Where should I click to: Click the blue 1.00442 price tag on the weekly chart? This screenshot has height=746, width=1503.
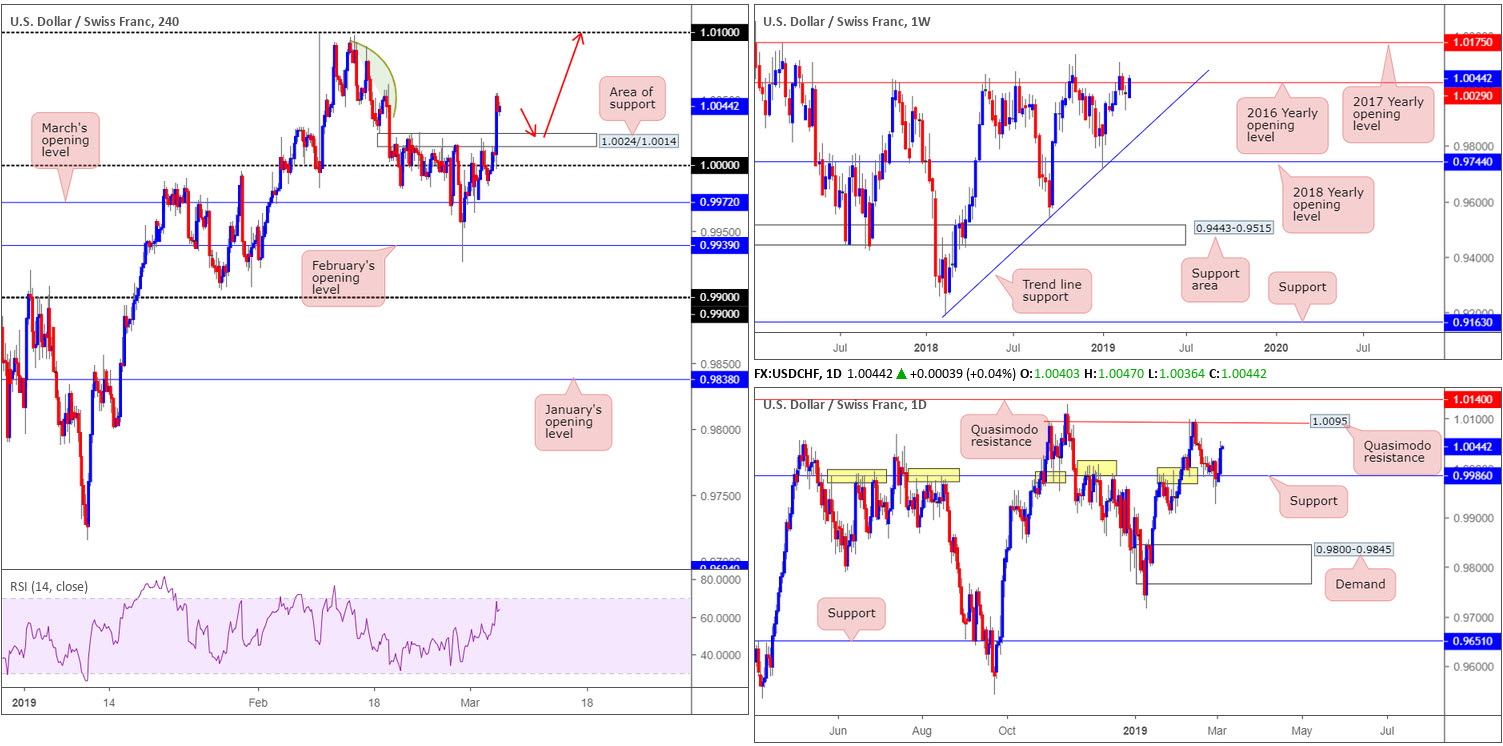[x=1473, y=78]
